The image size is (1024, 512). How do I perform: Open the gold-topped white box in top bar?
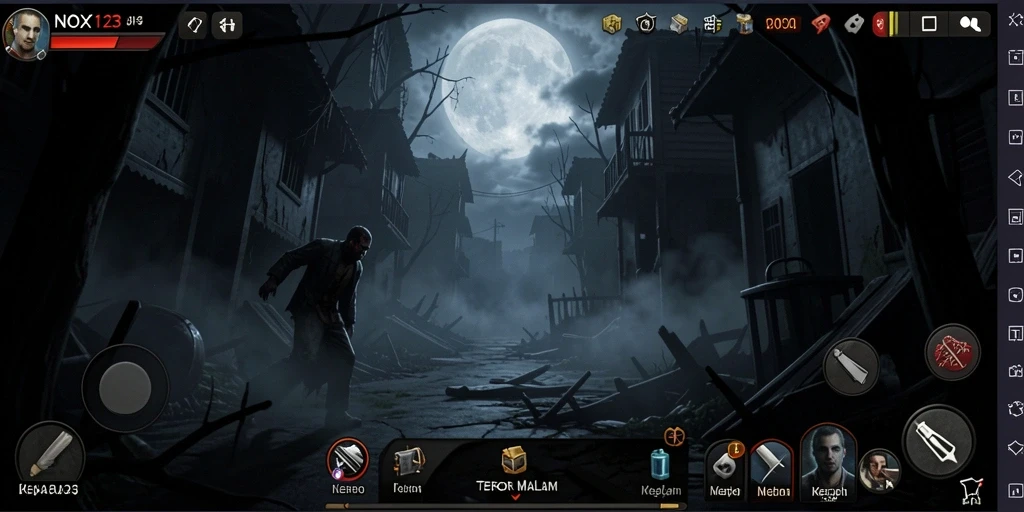(x=679, y=24)
